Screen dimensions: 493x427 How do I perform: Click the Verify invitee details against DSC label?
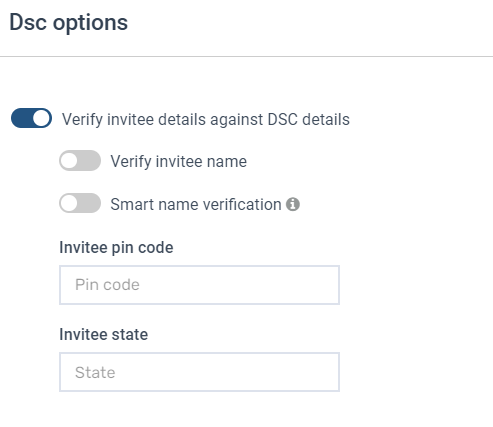[x=206, y=119]
